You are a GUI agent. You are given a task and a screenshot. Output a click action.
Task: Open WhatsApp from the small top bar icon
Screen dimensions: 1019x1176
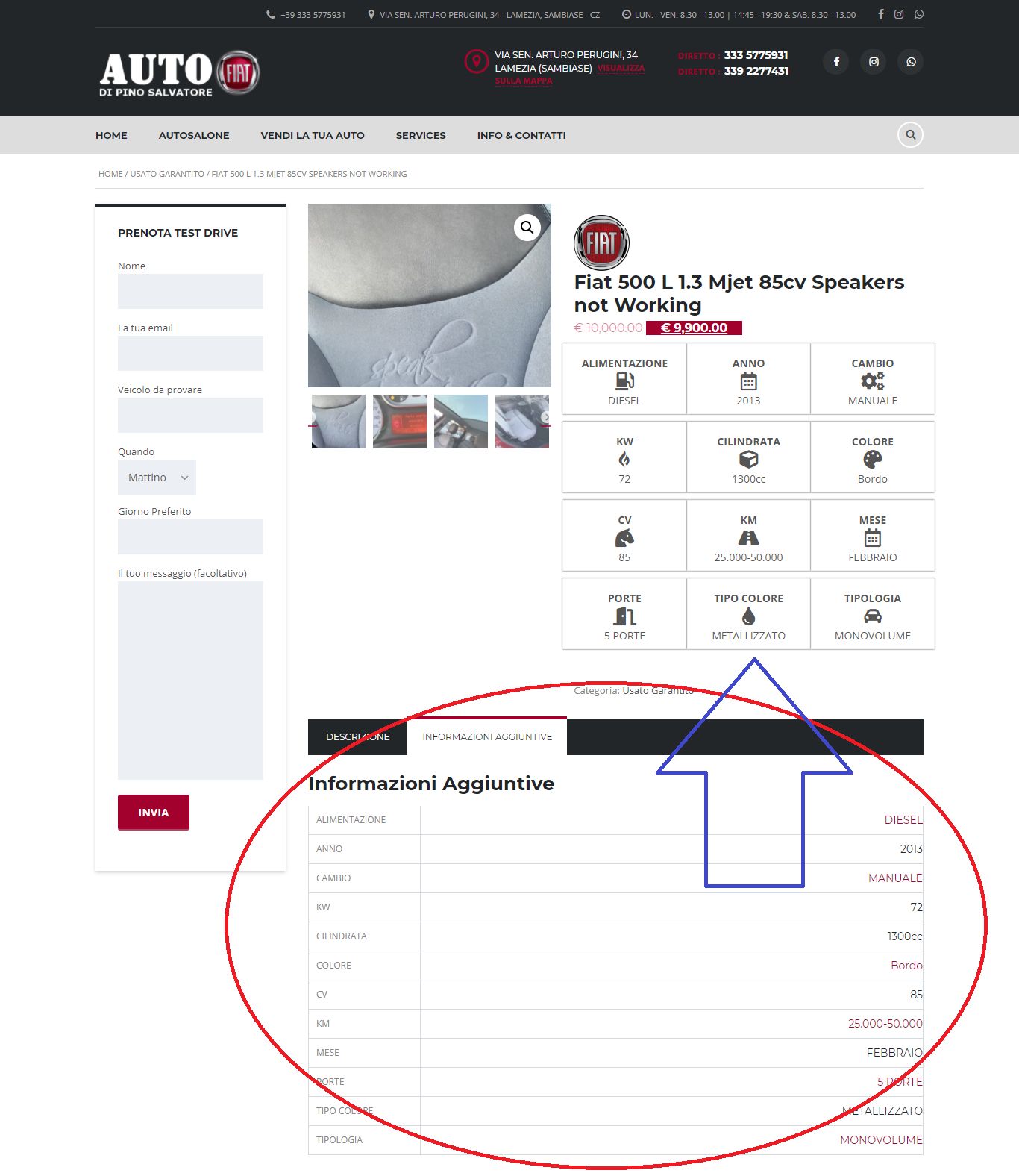[919, 14]
